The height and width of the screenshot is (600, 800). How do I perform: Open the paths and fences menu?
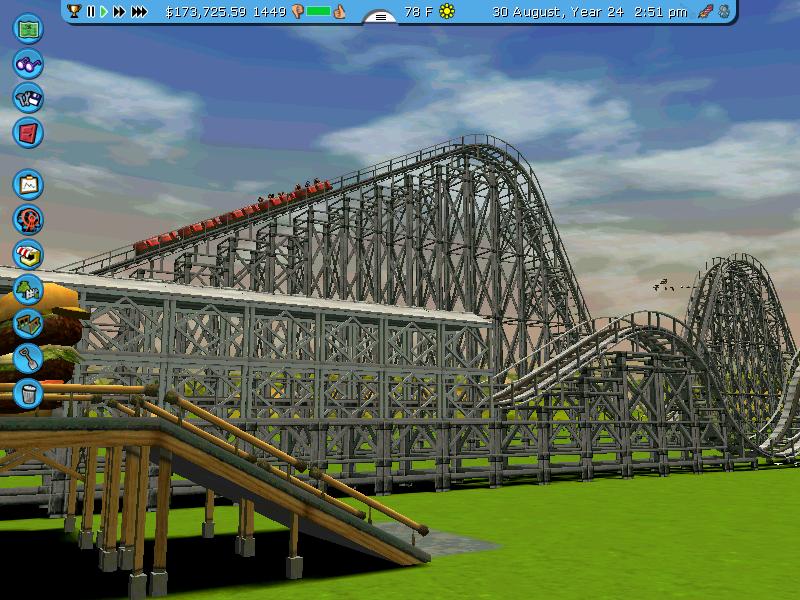point(28,323)
